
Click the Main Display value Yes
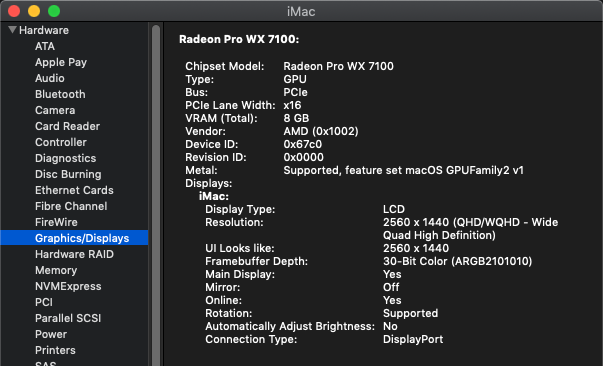point(392,274)
